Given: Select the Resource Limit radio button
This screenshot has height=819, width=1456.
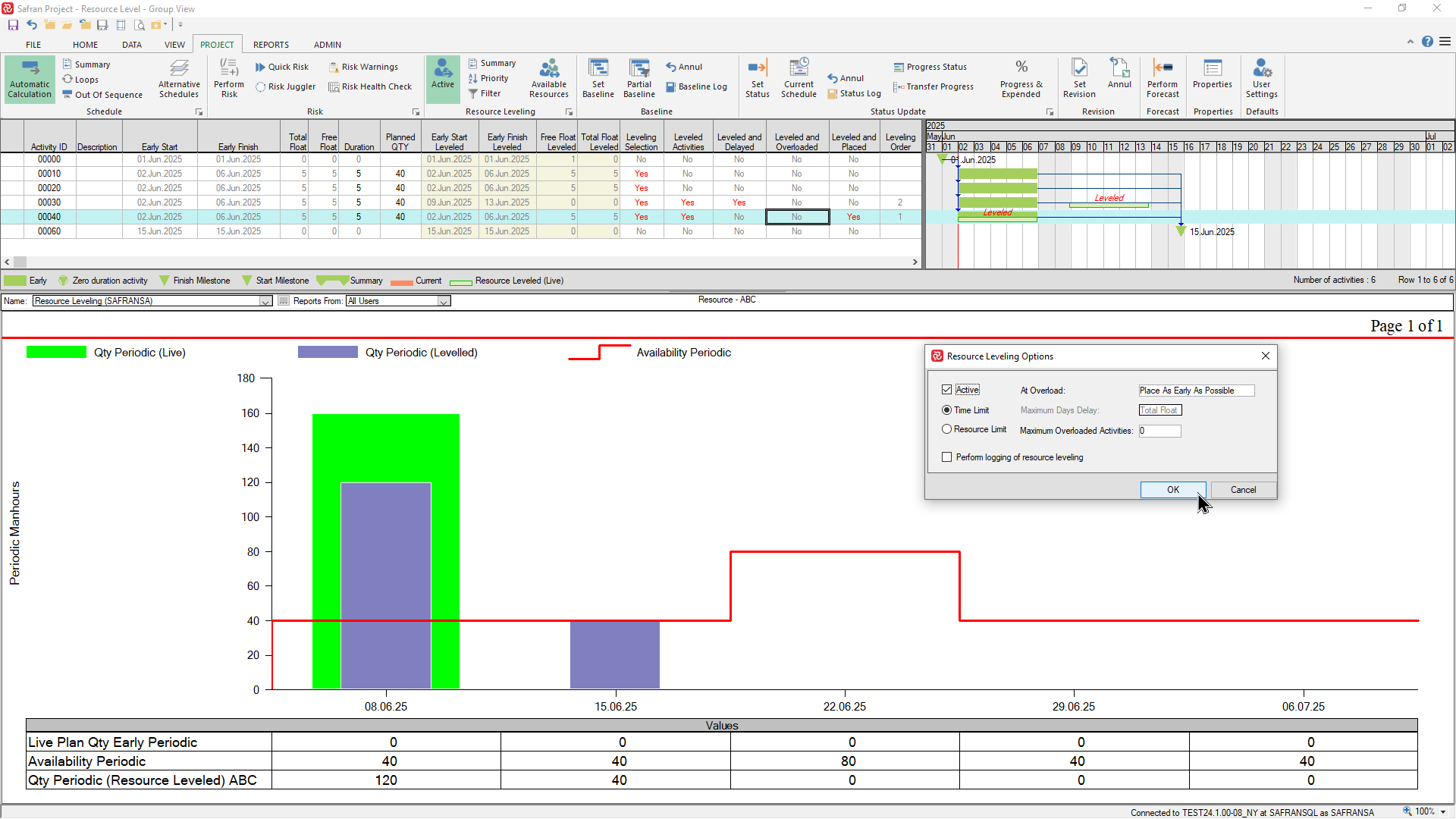Looking at the screenshot, I should tap(946, 429).
